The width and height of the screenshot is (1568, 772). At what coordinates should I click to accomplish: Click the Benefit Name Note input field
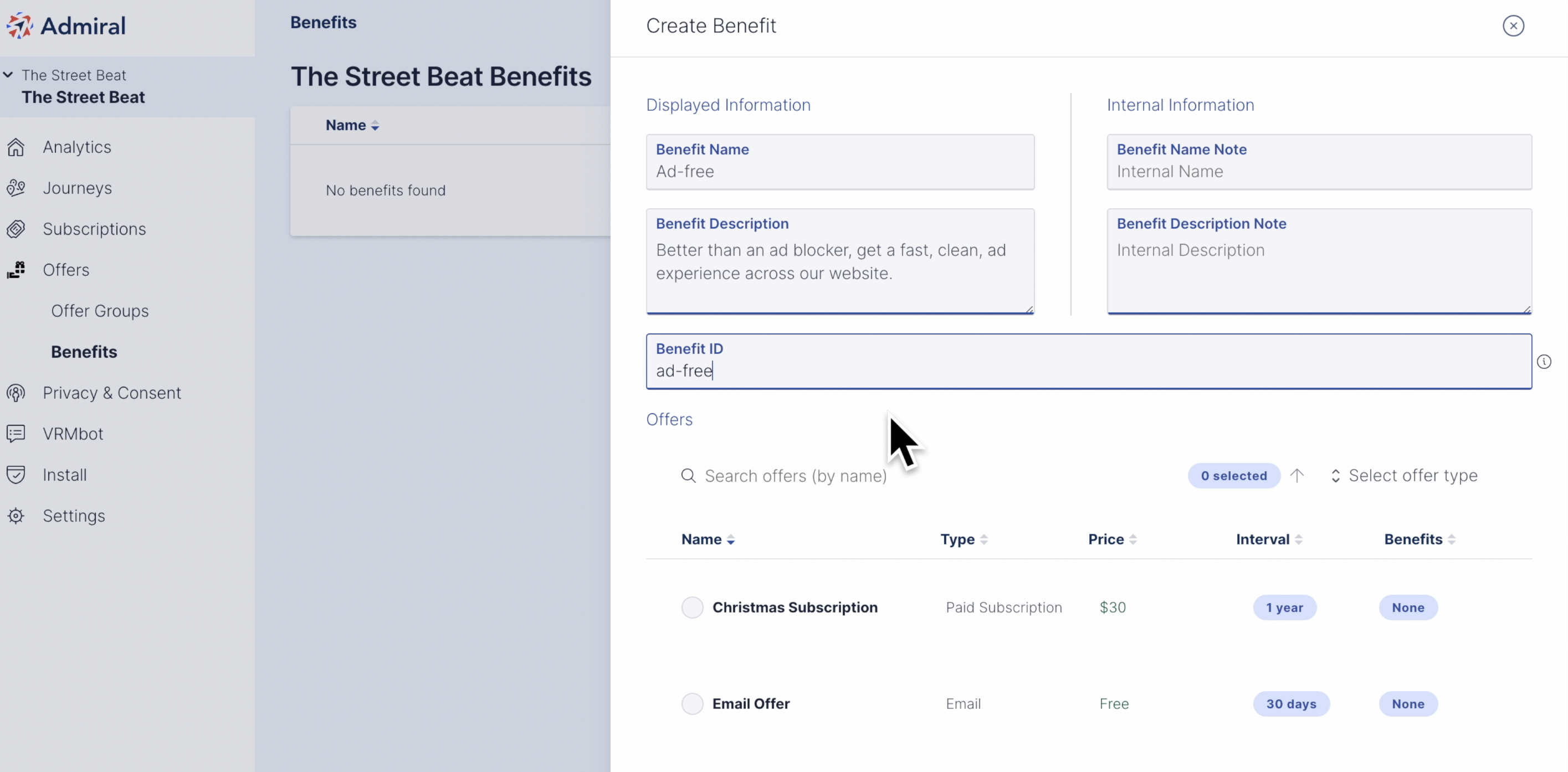coord(1319,162)
